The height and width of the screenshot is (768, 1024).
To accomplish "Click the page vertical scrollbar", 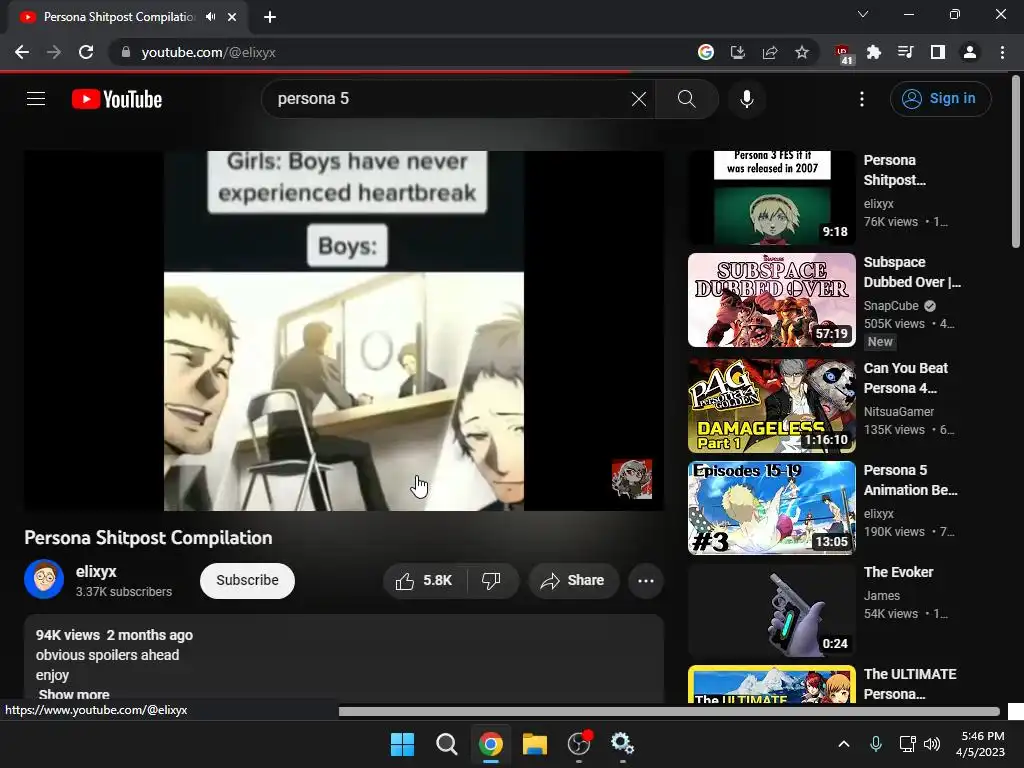I will 1016,163.
